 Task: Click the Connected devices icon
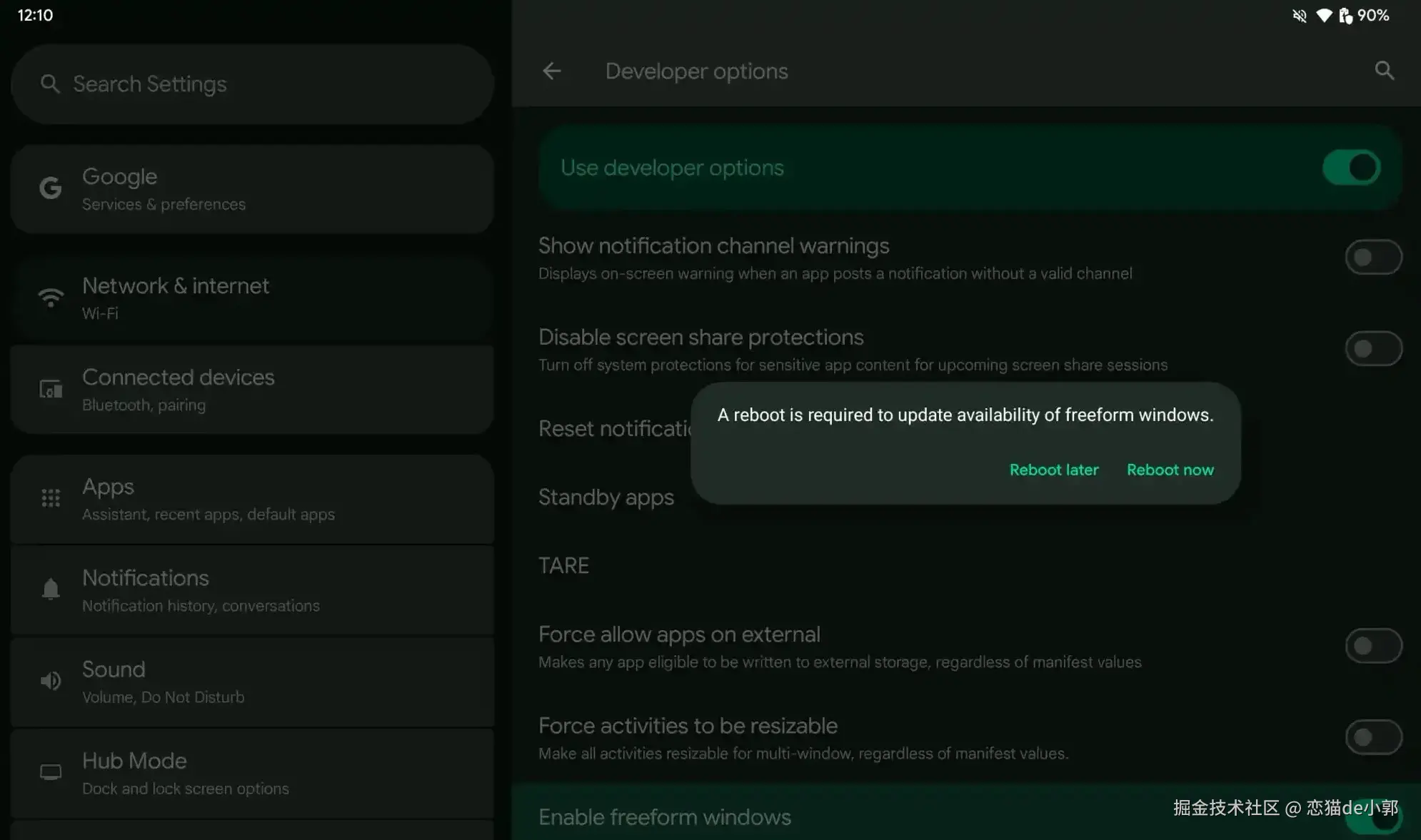tap(51, 389)
